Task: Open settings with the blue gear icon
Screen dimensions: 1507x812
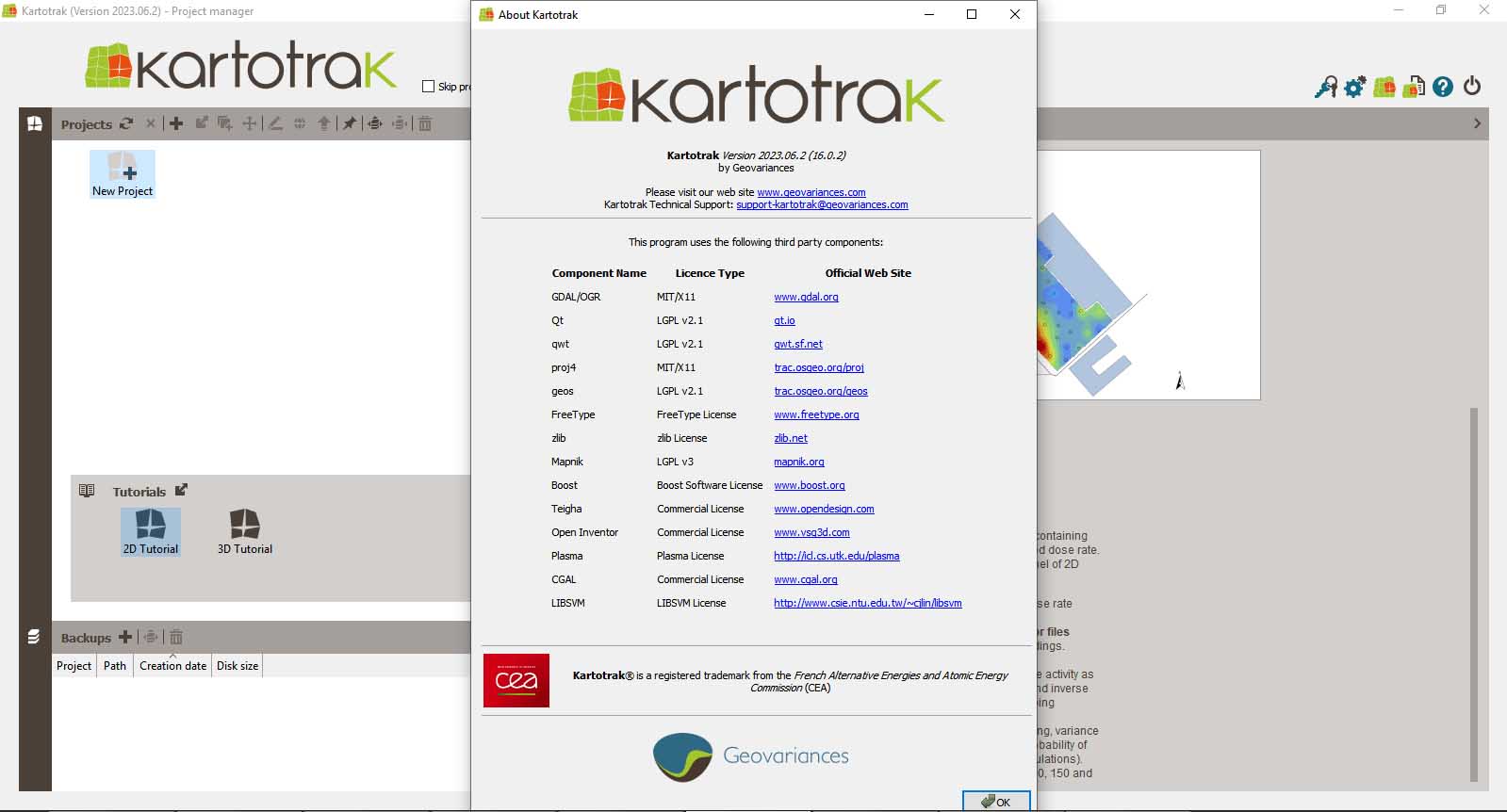Action: (1354, 88)
